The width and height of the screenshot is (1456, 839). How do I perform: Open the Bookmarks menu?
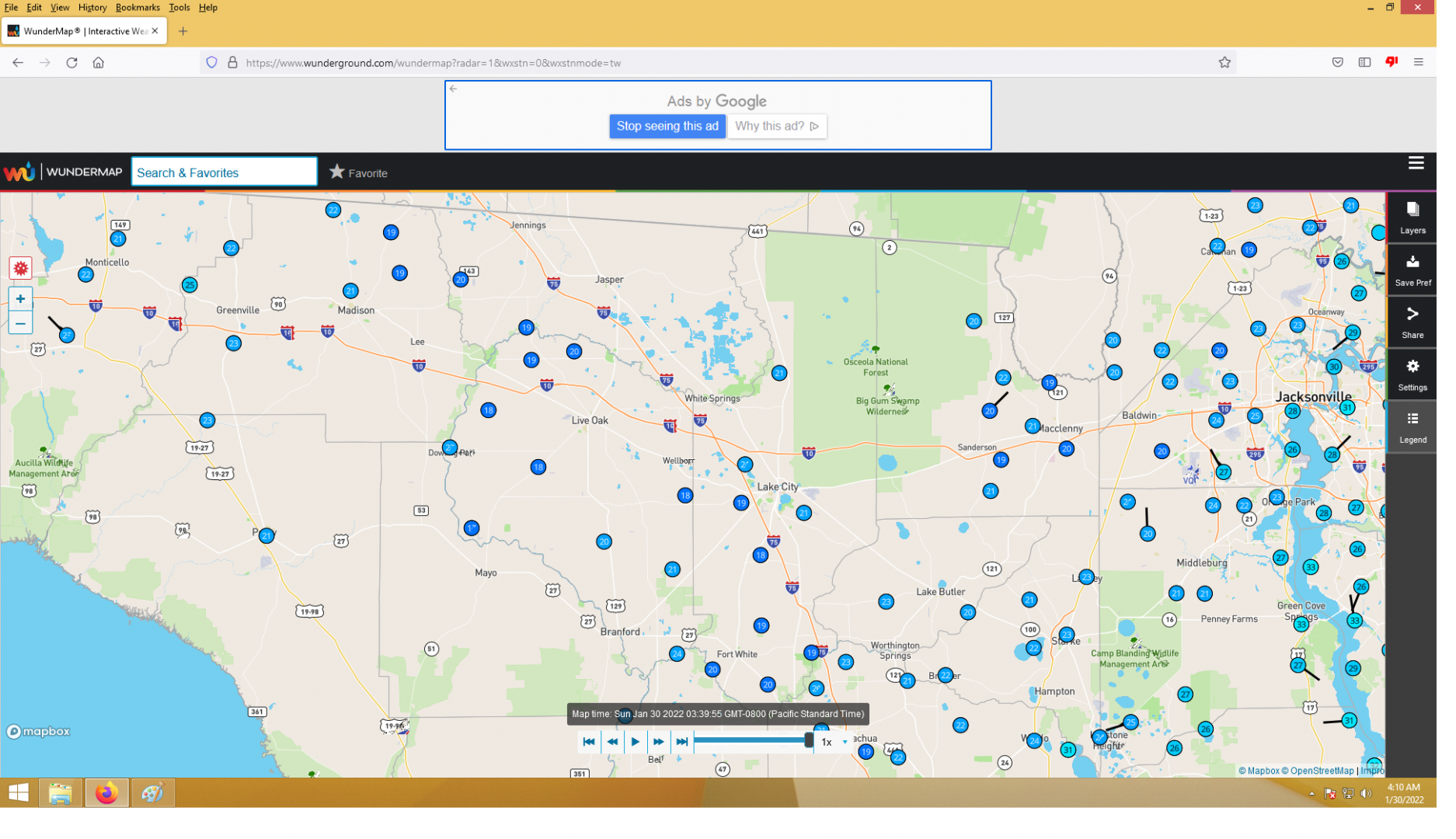(139, 8)
